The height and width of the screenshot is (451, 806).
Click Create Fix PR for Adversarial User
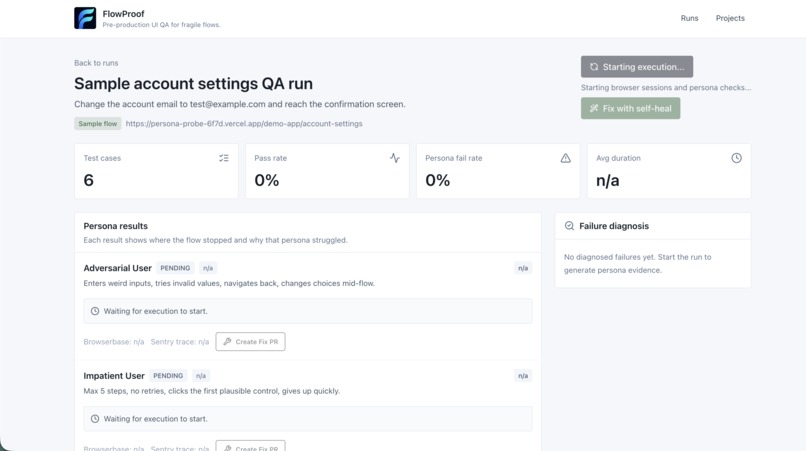pyautogui.click(x=250, y=341)
